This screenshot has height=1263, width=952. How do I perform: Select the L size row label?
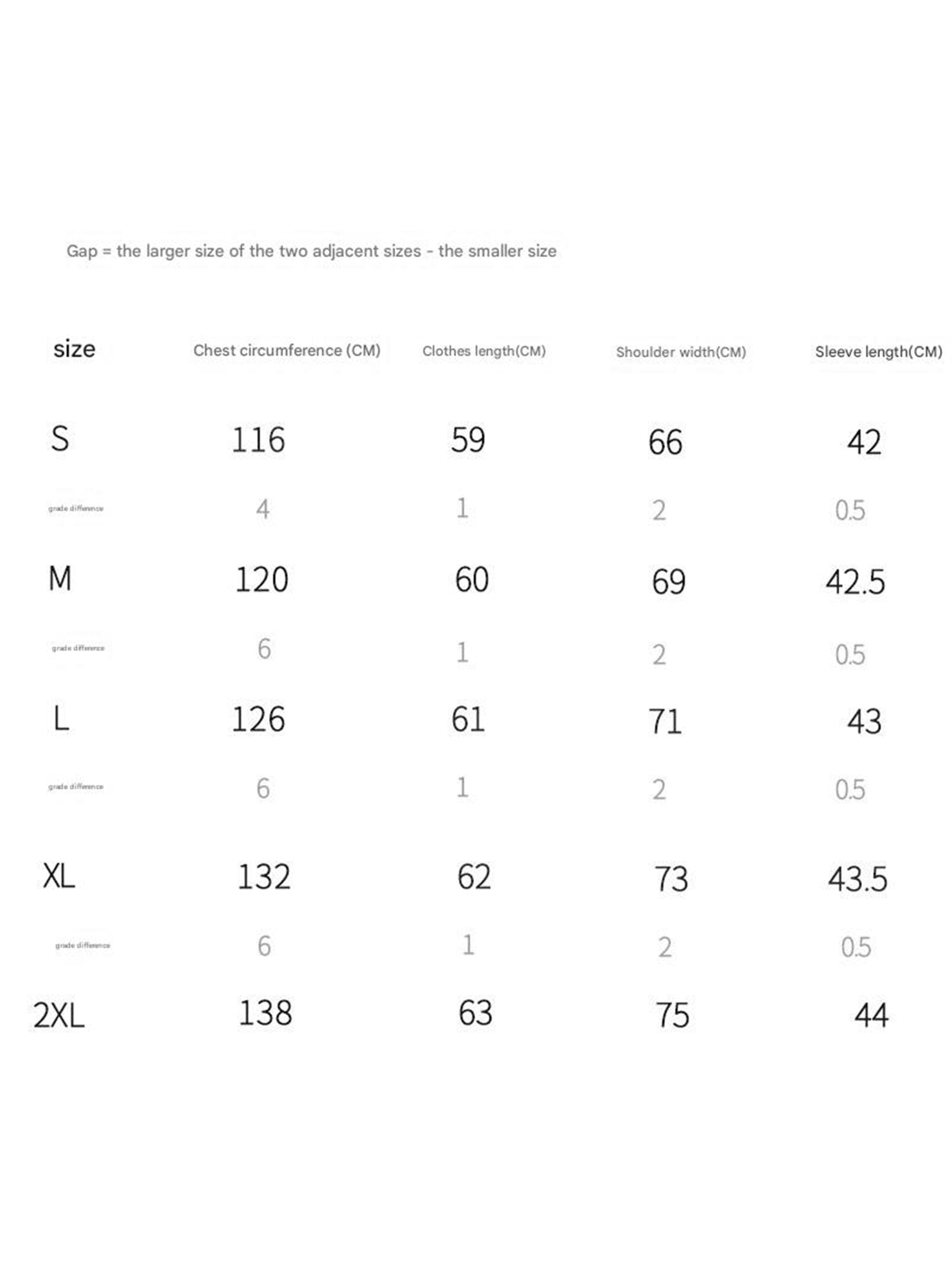coord(61,718)
